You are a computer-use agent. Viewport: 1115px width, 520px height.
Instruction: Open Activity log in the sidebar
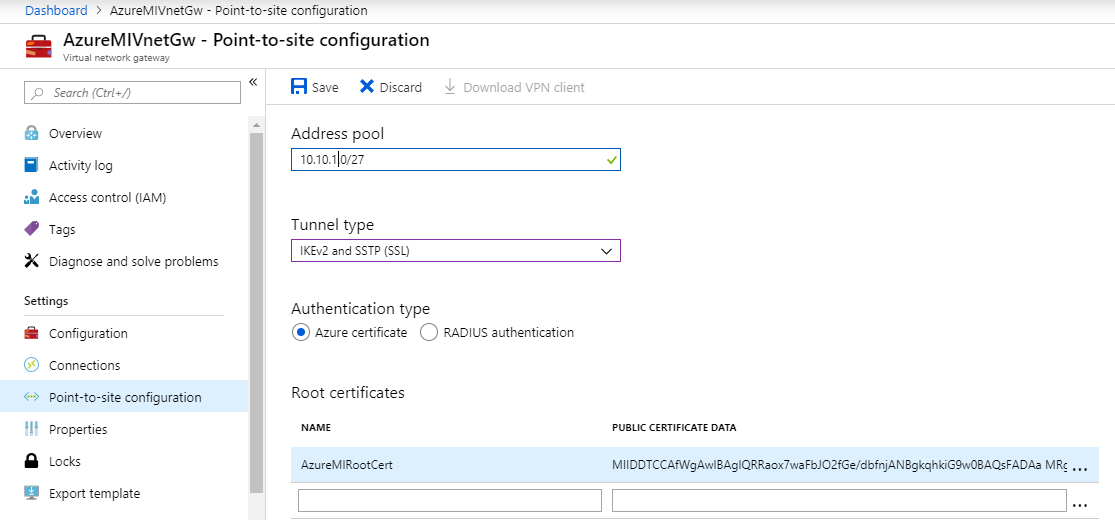tap(80, 165)
